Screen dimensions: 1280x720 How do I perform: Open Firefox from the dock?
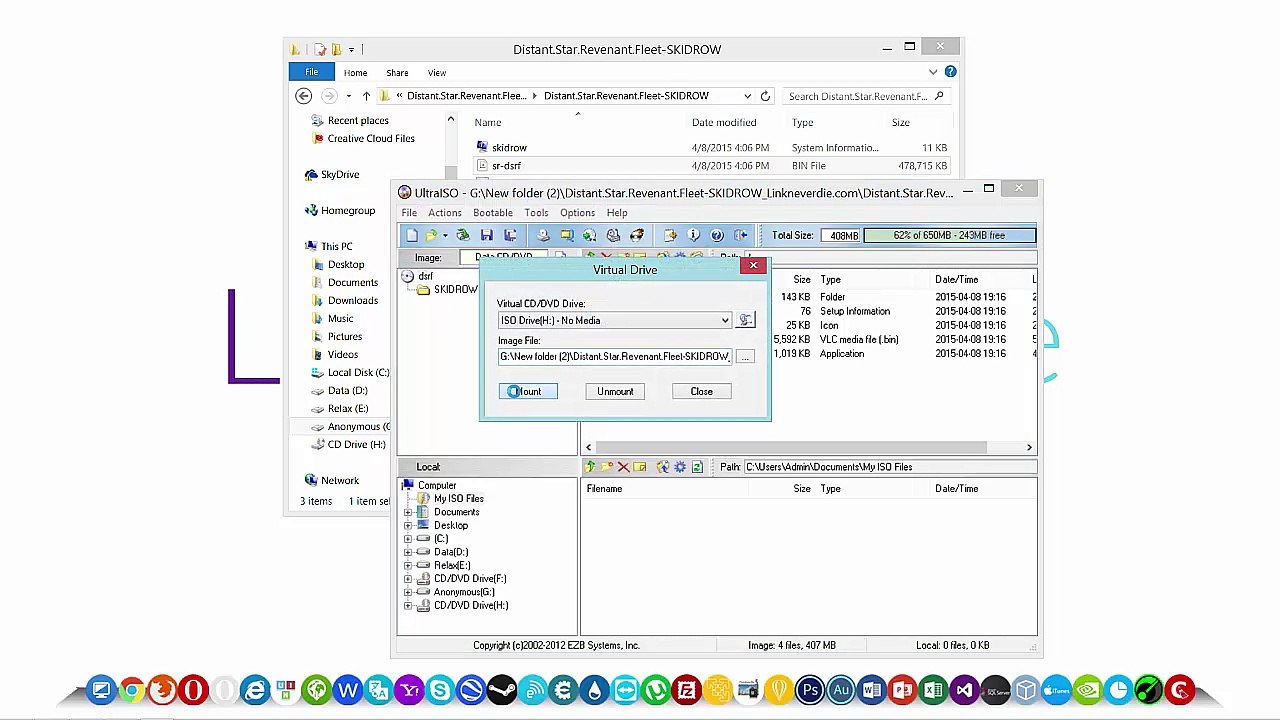[162, 690]
